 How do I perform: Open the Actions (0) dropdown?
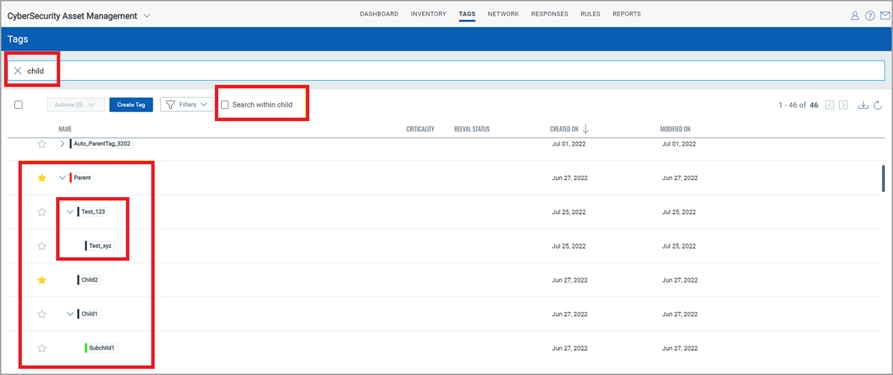tap(75, 105)
